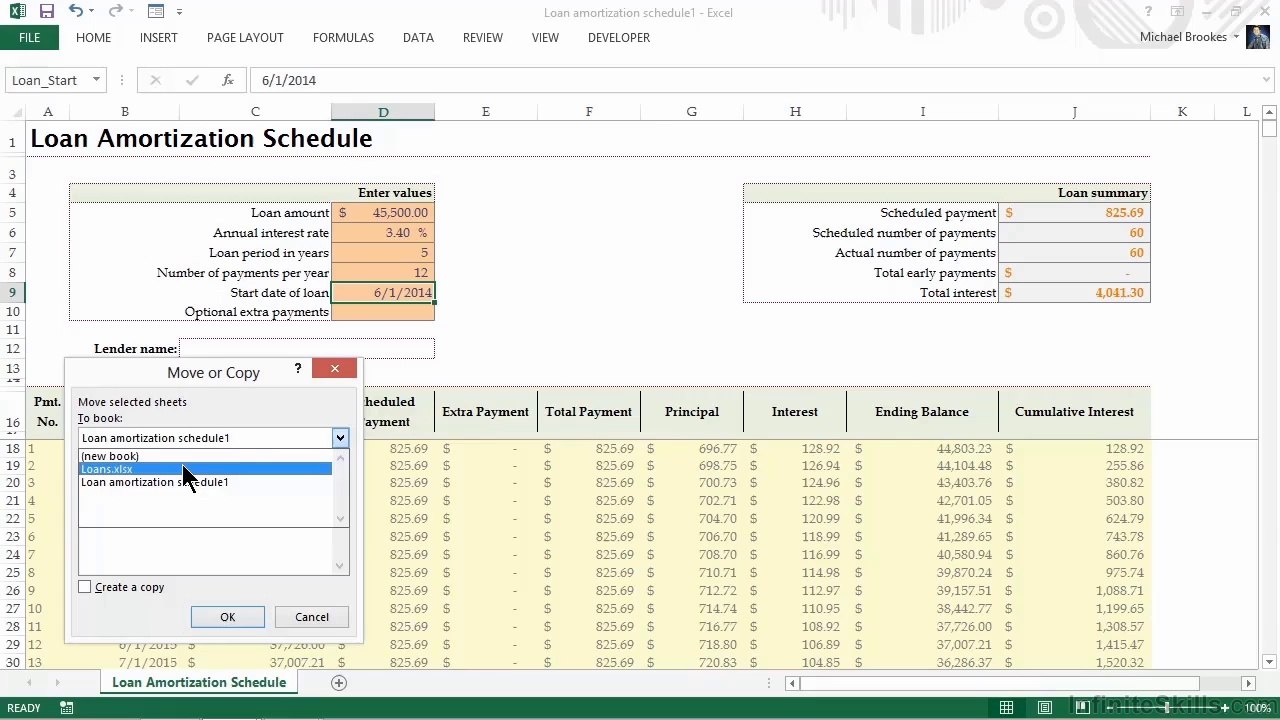This screenshot has width=1280, height=720.
Task: Click the Lender name input cell
Action: click(x=307, y=348)
